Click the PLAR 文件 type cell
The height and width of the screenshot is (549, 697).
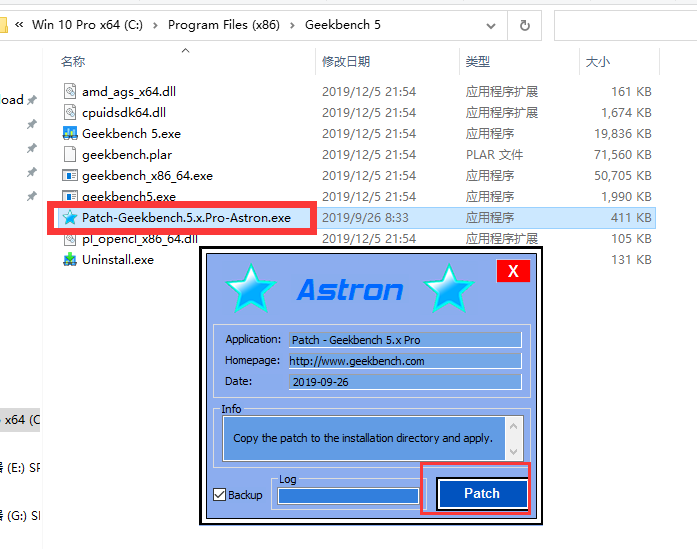click(x=494, y=154)
